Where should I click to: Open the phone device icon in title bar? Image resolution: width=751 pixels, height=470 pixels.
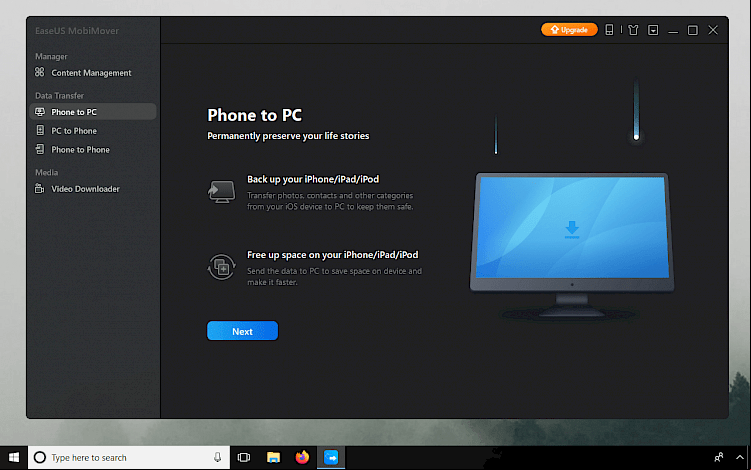(609, 30)
